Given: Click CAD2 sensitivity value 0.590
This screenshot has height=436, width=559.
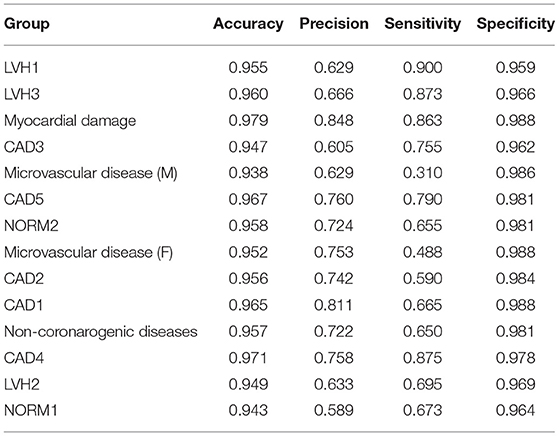Looking at the screenshot, I should click(x=422, y=279).
